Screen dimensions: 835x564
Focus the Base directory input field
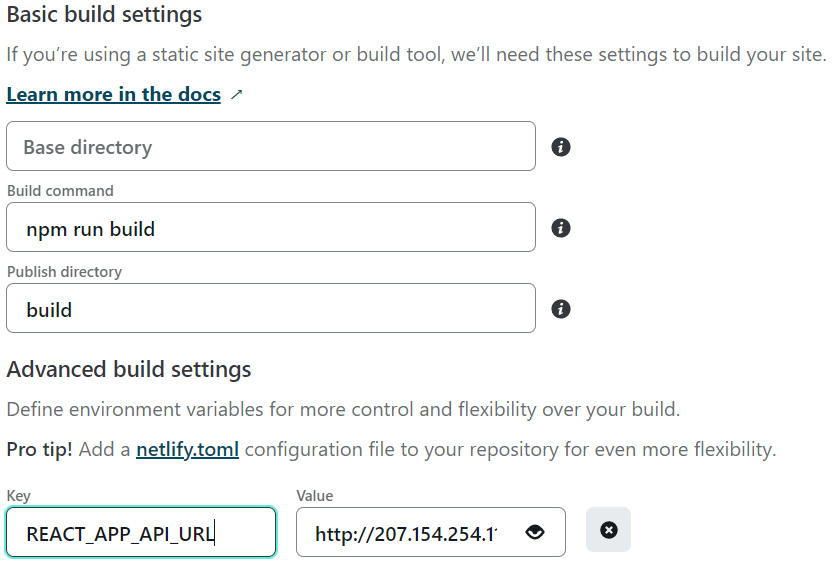click(x=271, y=146)
